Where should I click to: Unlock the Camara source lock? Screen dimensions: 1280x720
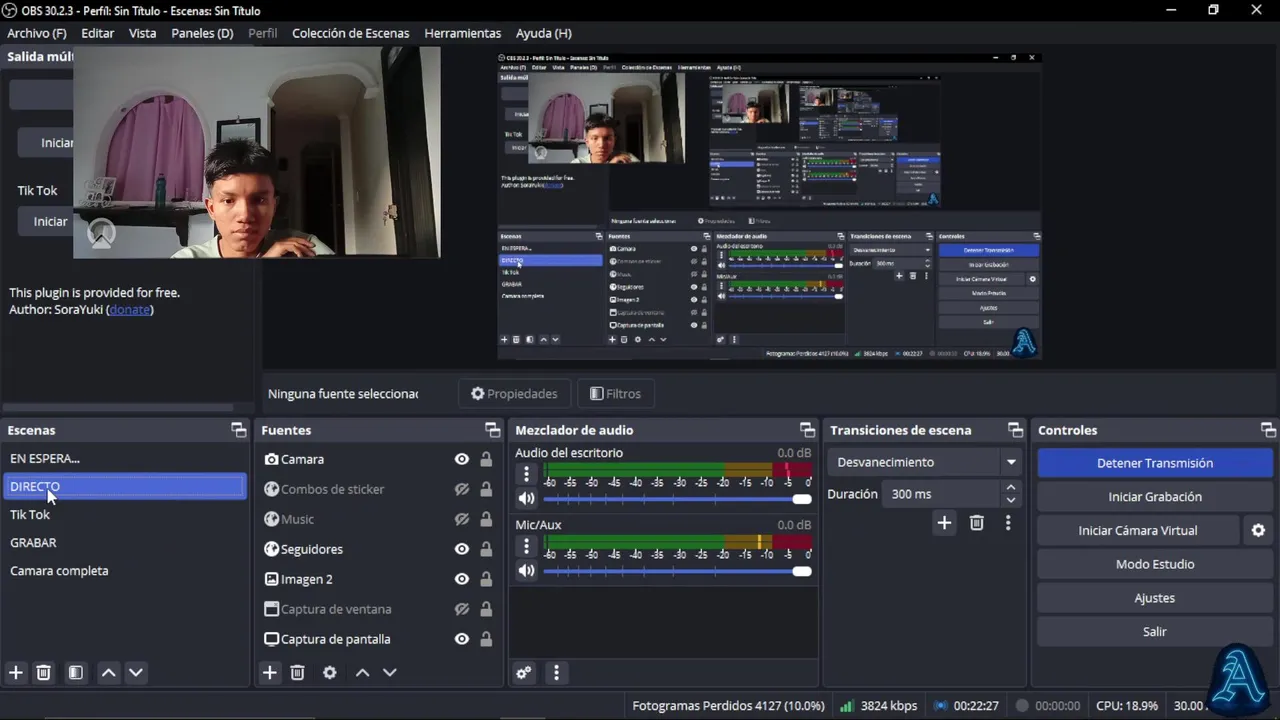click(x=486, y=459)
